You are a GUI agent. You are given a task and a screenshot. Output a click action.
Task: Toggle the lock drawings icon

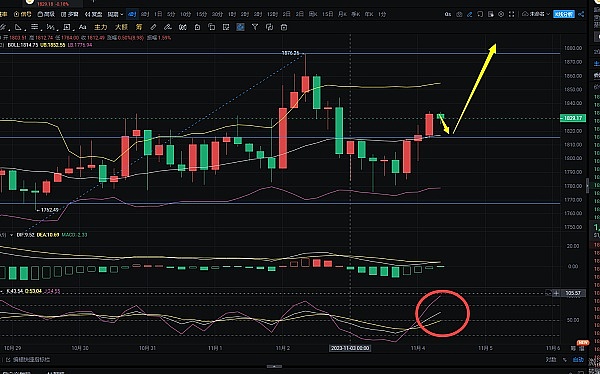197,27
